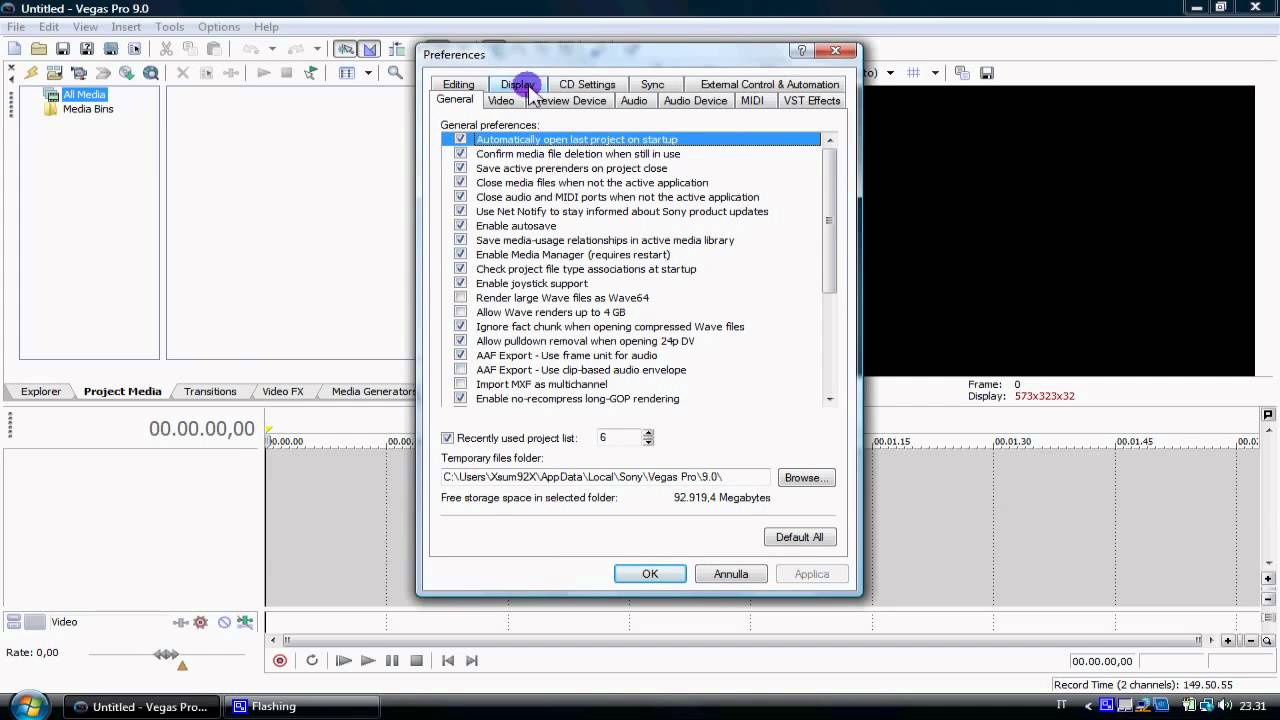The height and width of the screenshot is (720, 1280).
Task: Open Overlays grid dropdown arrow in preview
Action: [936, 73]
